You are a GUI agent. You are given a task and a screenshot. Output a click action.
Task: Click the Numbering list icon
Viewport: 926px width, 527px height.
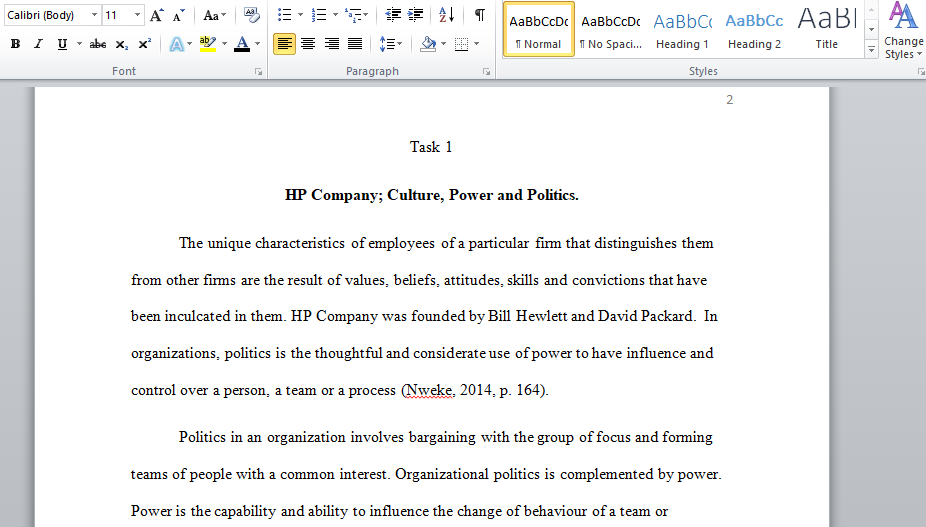point(319,15)
